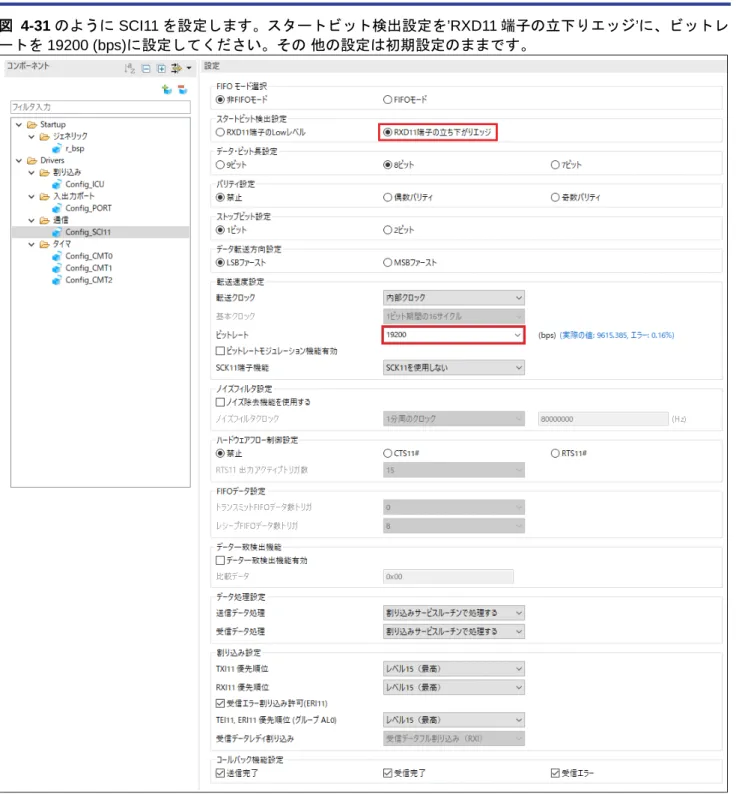Collapse the ジェネリック node chevron
The width and height of the screenshot is (736, 794).
[31, 137]
